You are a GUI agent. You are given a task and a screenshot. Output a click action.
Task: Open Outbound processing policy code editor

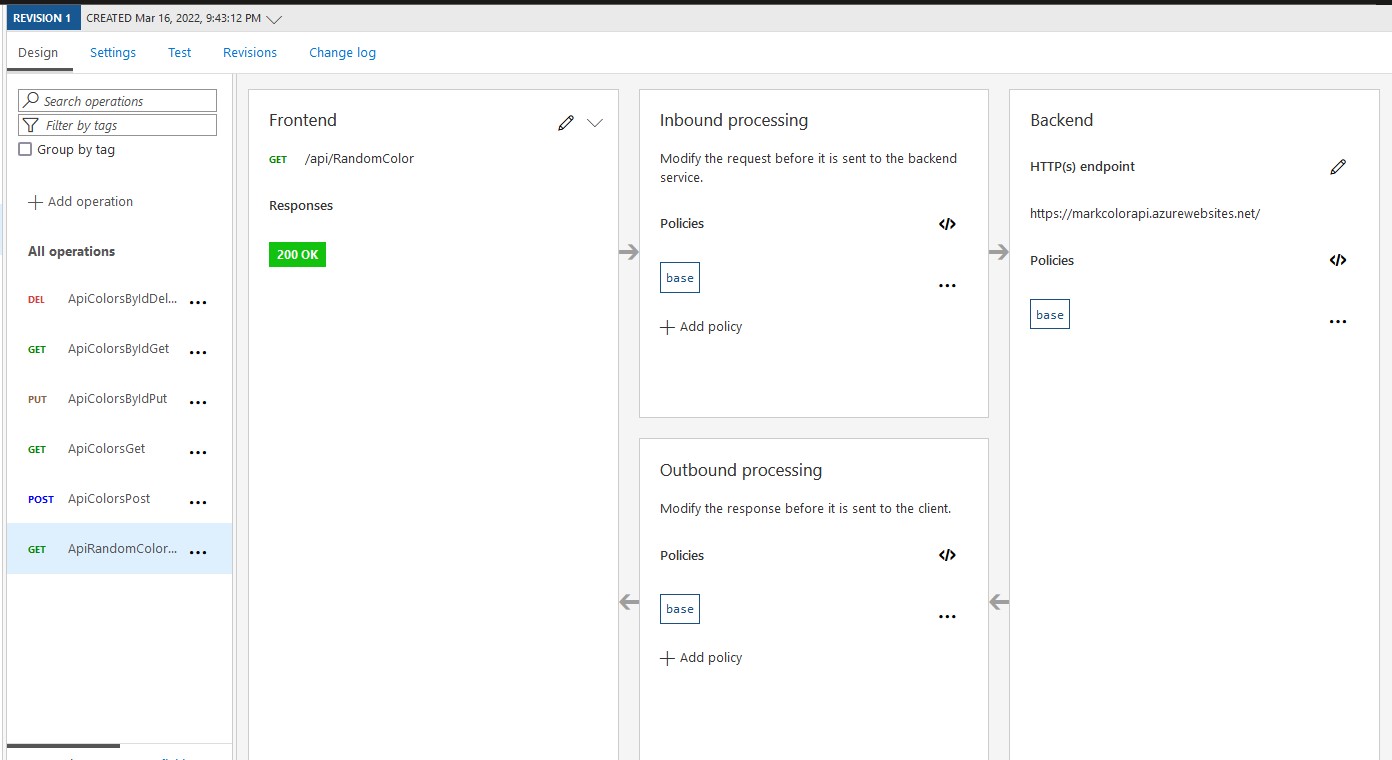coord(947,556)
